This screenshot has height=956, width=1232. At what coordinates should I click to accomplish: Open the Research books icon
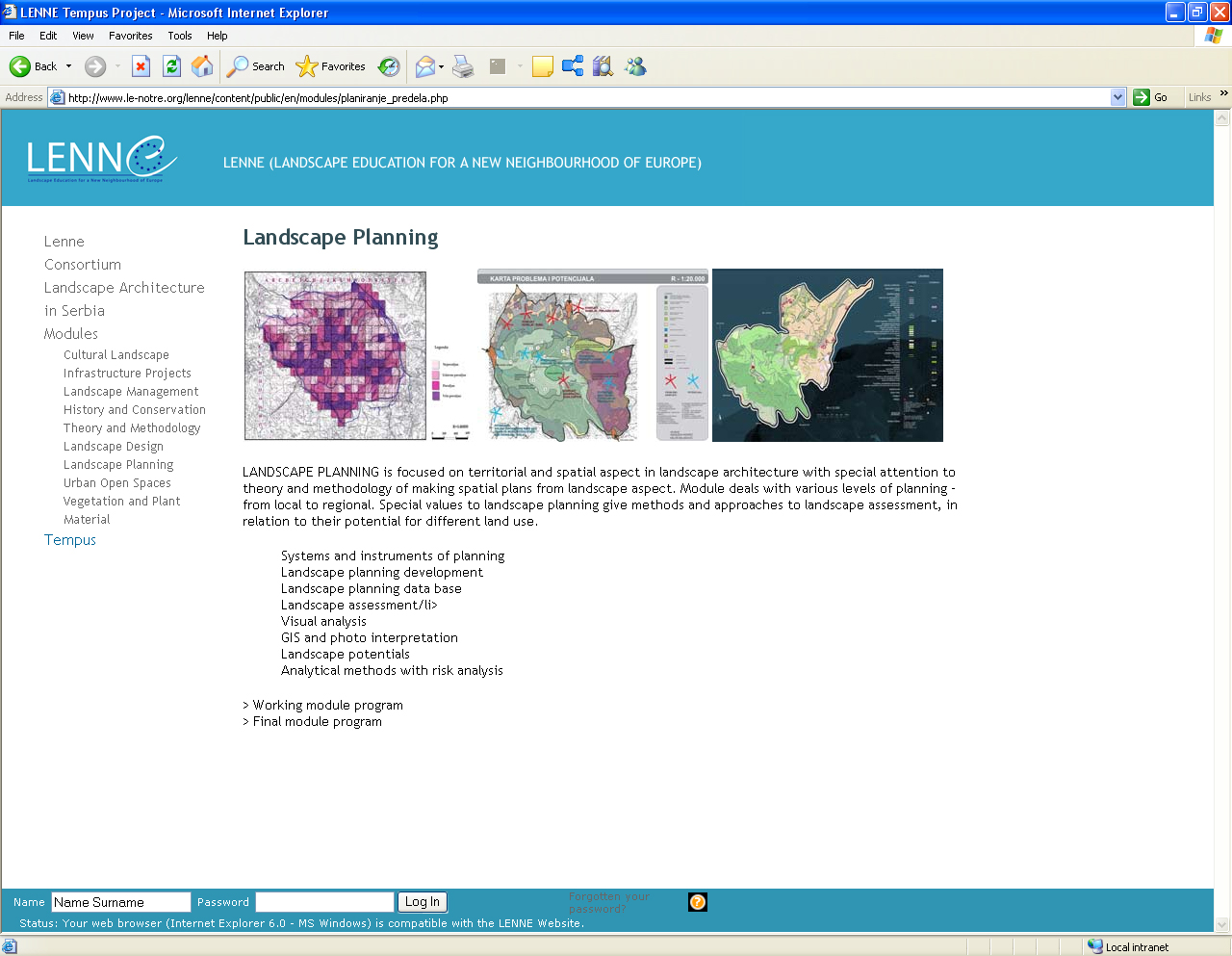pyautogui.click(x=603, y=66)
